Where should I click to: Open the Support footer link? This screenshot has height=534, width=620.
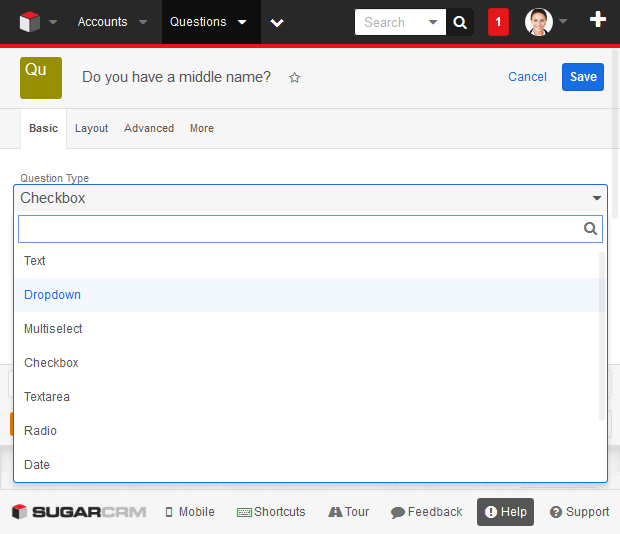pyautogui.click(x=579, y=512)
